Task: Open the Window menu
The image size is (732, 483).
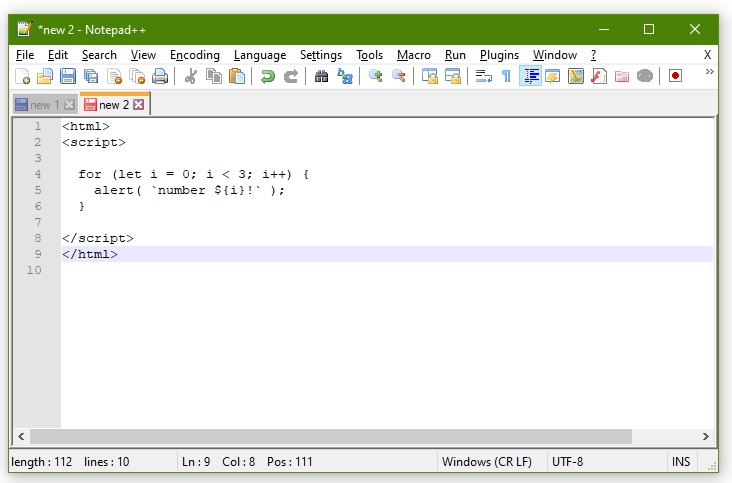Action: click(555, 55)
